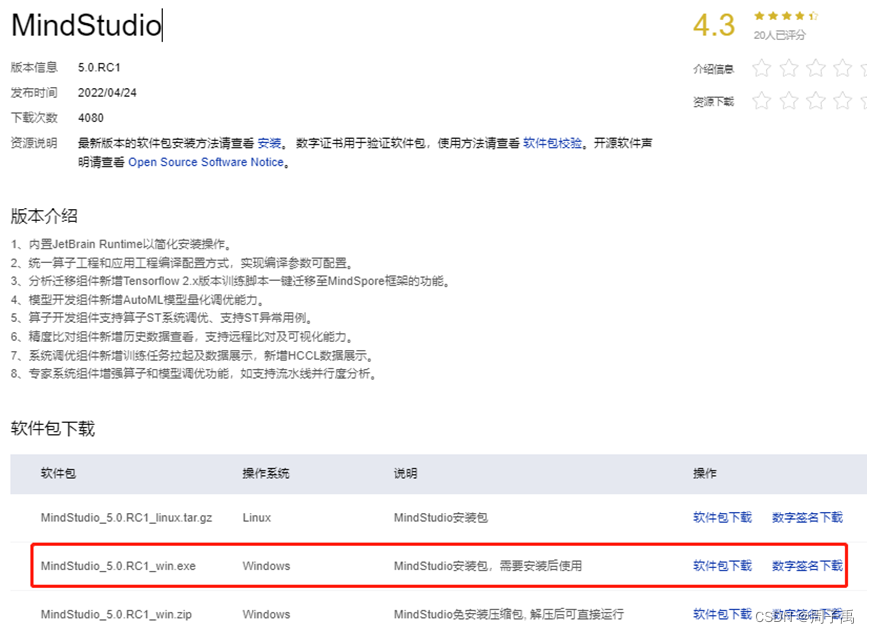Click the 操作系统 table column header
869x633 pixels.
point(266,473)
